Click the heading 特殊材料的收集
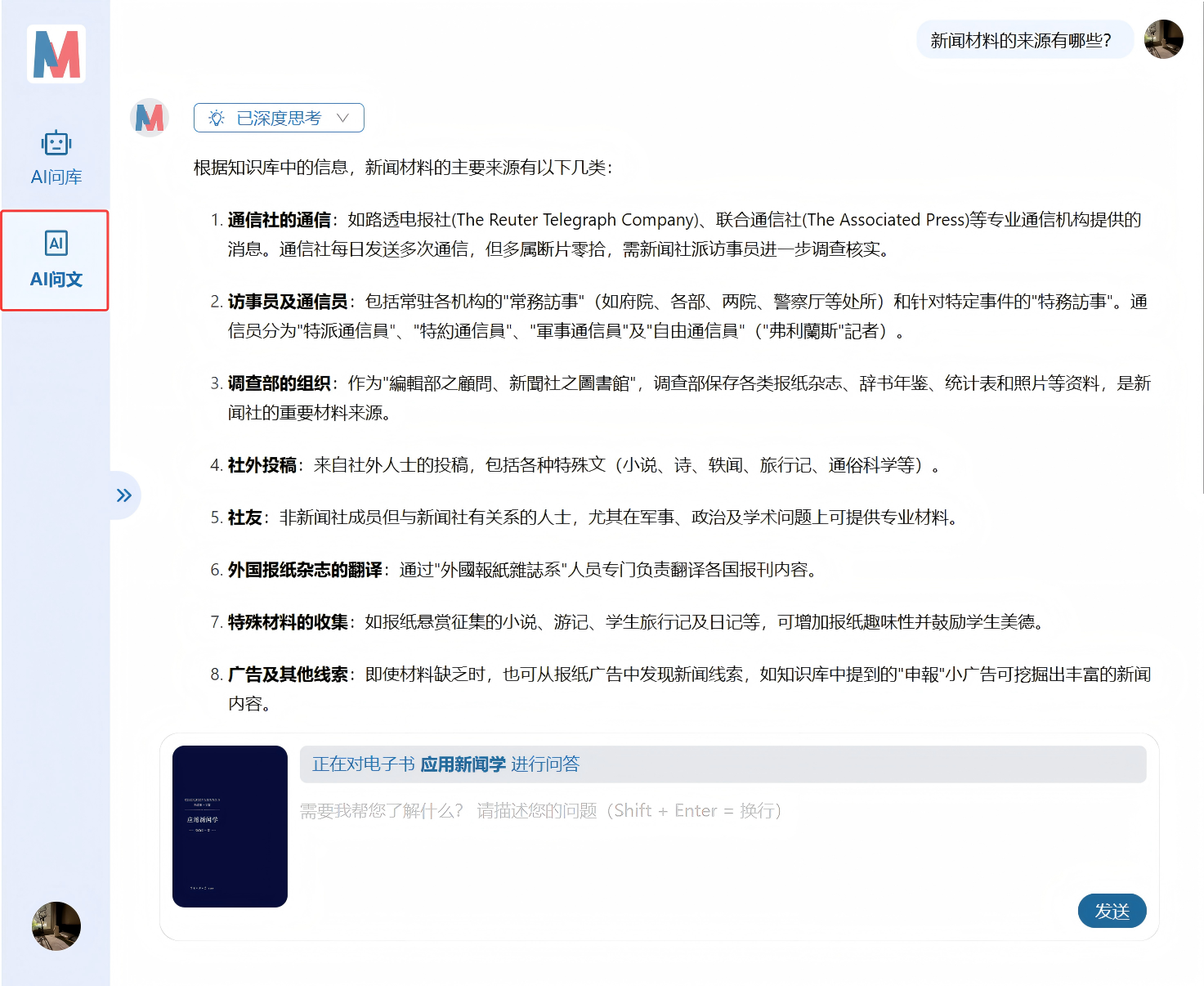 288,622
